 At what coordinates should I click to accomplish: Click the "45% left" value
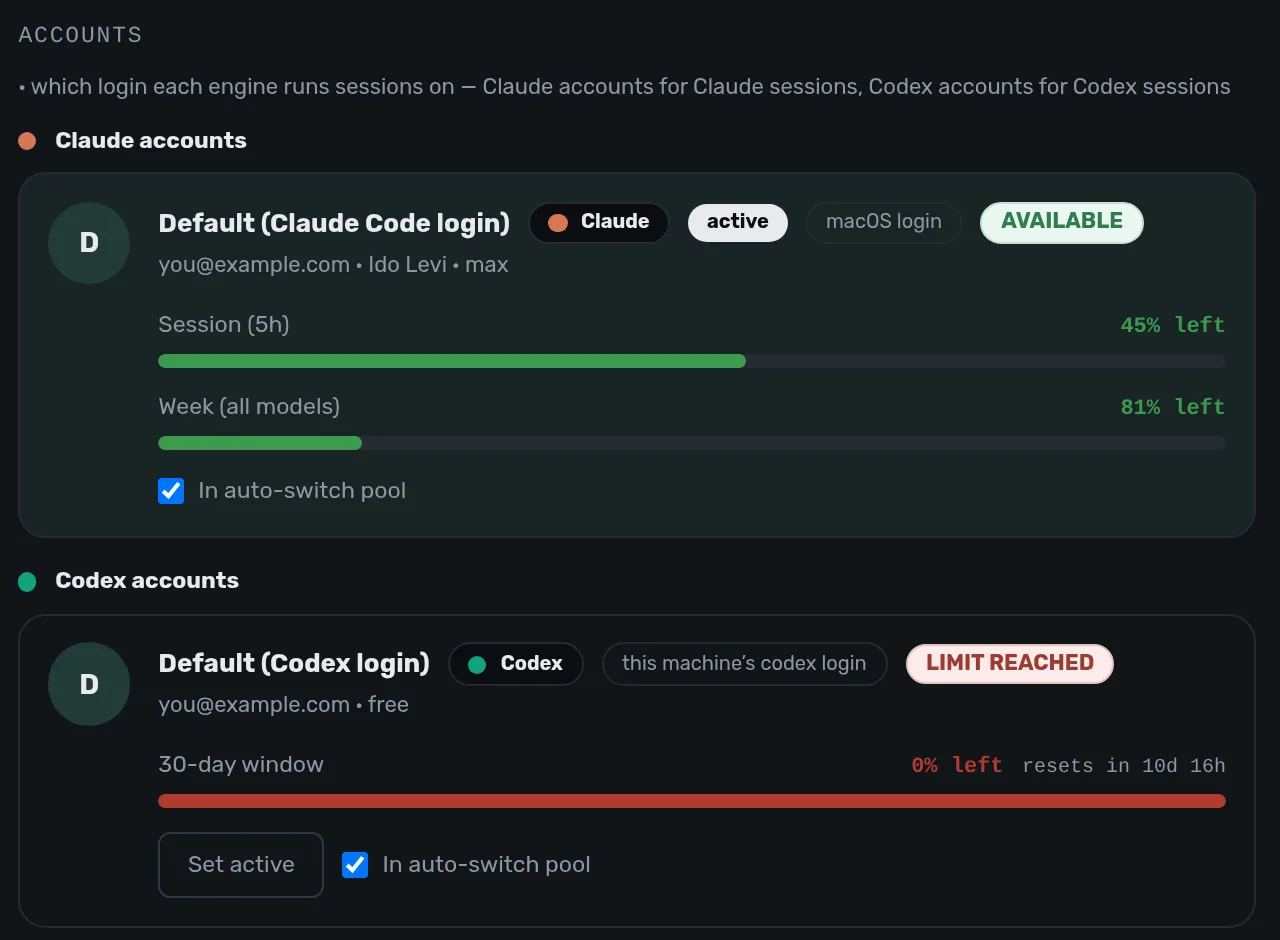tap(1173, 325)
